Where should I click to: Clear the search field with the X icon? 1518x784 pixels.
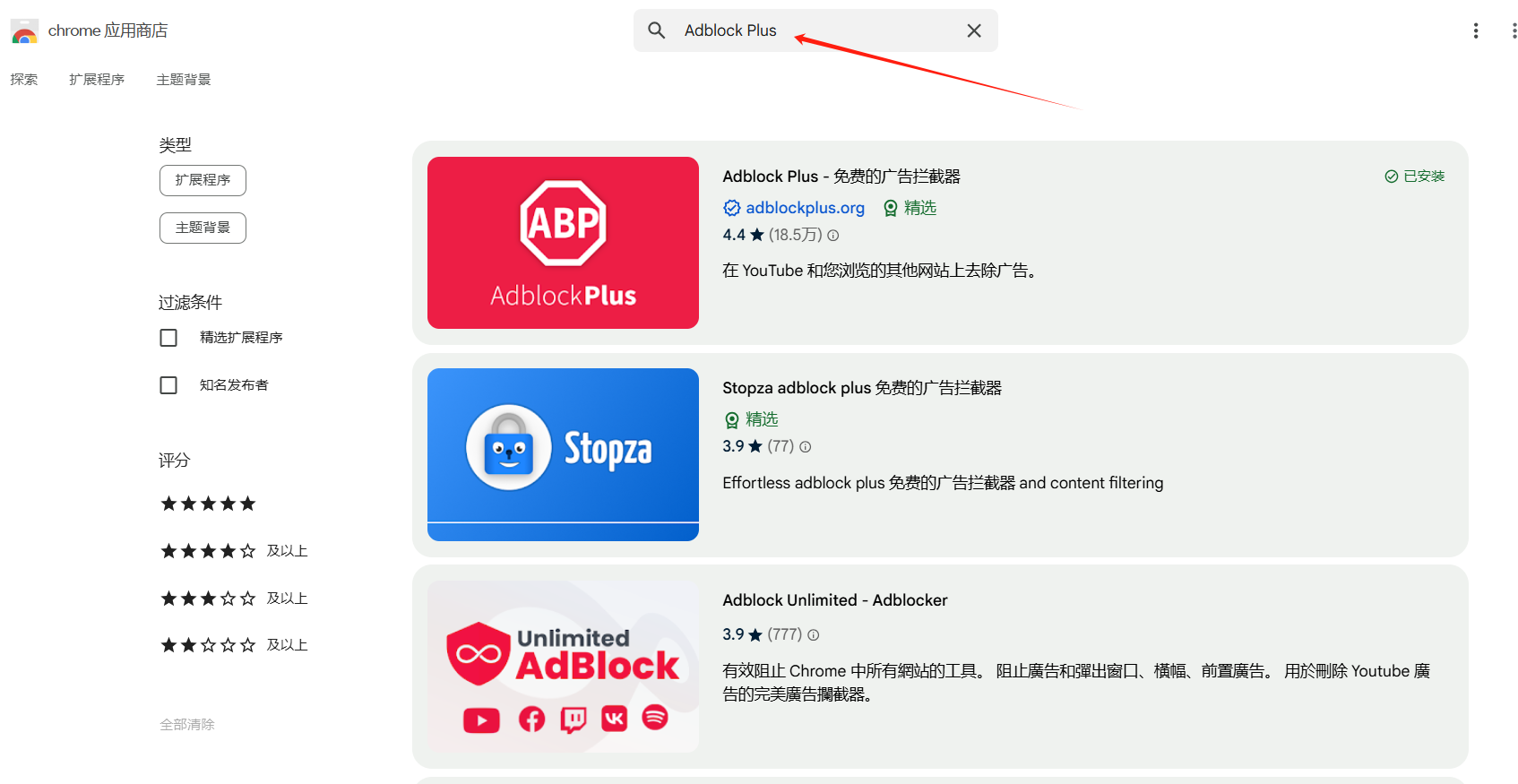tap(974, 30)
